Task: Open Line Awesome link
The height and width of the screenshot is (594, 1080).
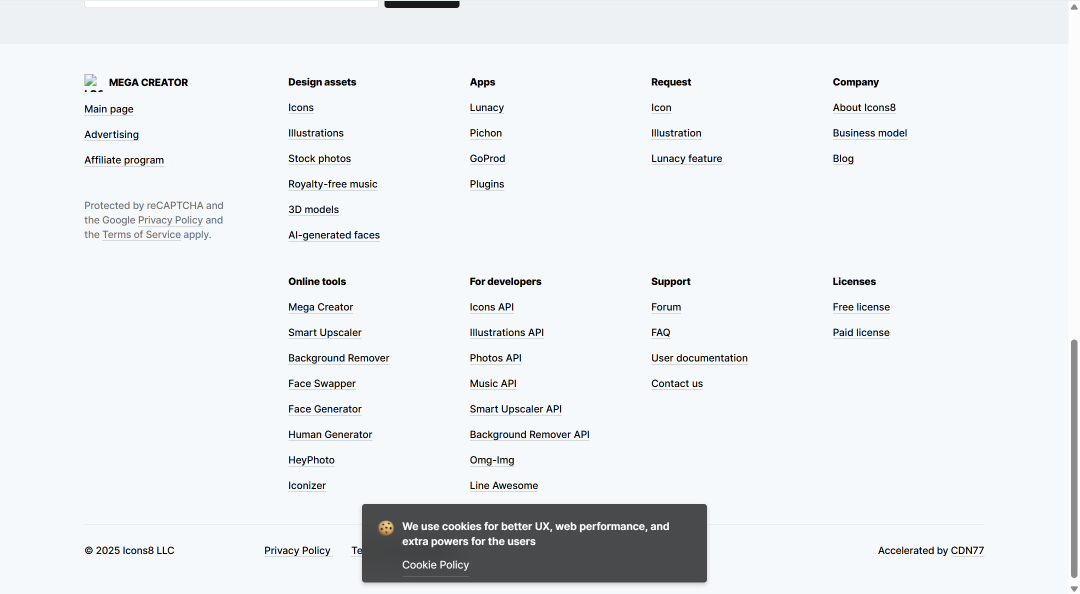Action: tap(504, 486)
